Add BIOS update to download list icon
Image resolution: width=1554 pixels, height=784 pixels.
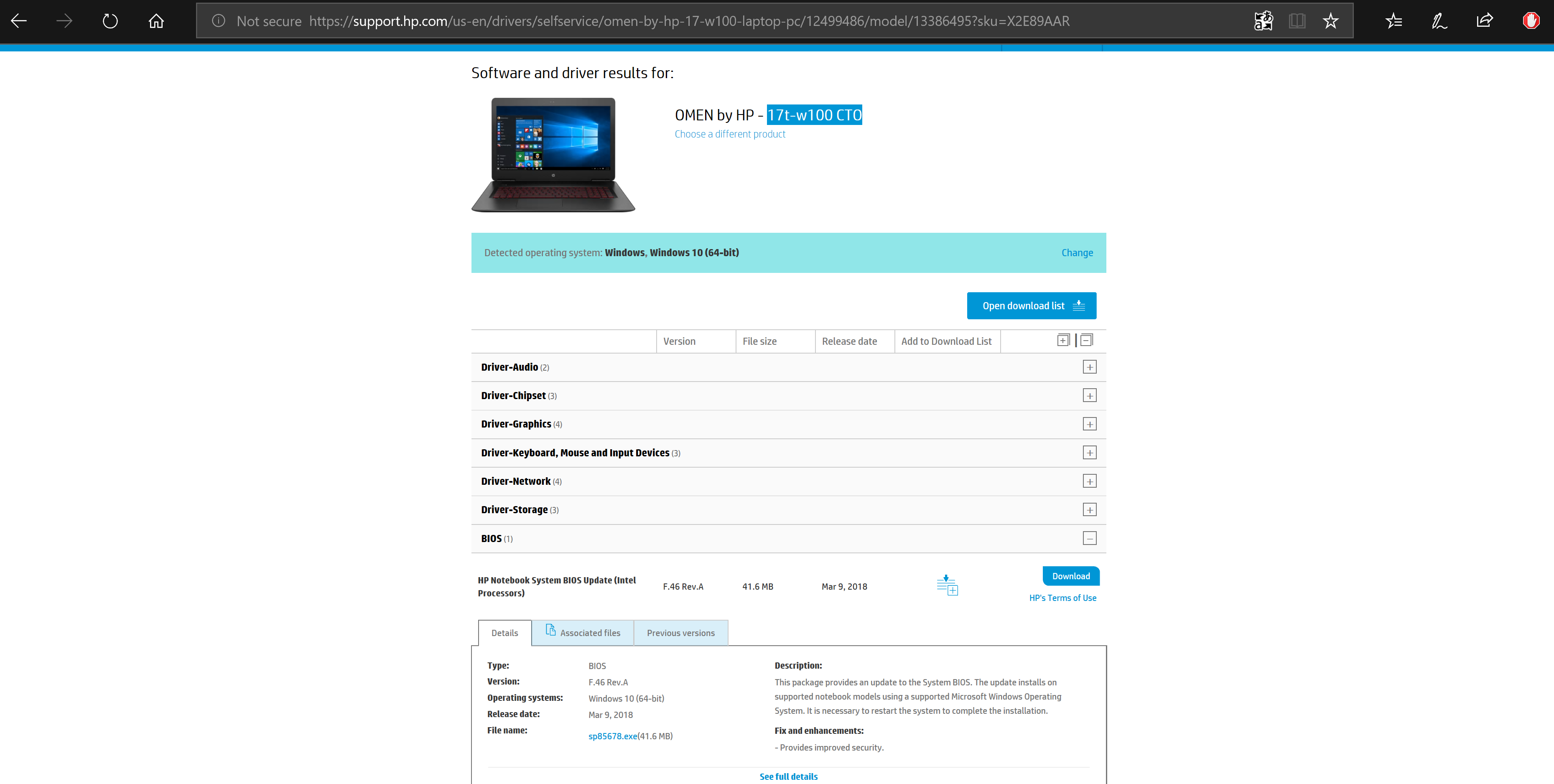tap(947, 585)
